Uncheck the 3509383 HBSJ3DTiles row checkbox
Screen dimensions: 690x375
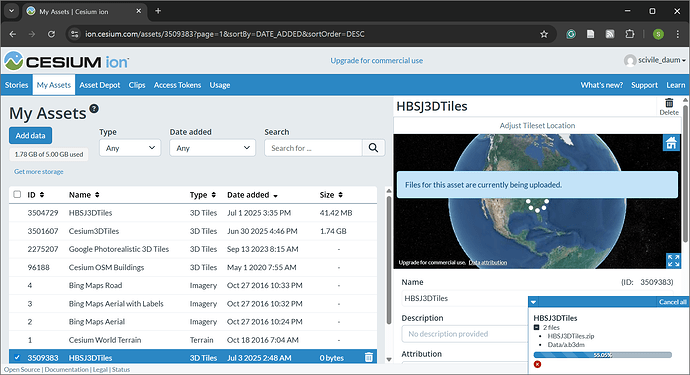pos(17,357)
